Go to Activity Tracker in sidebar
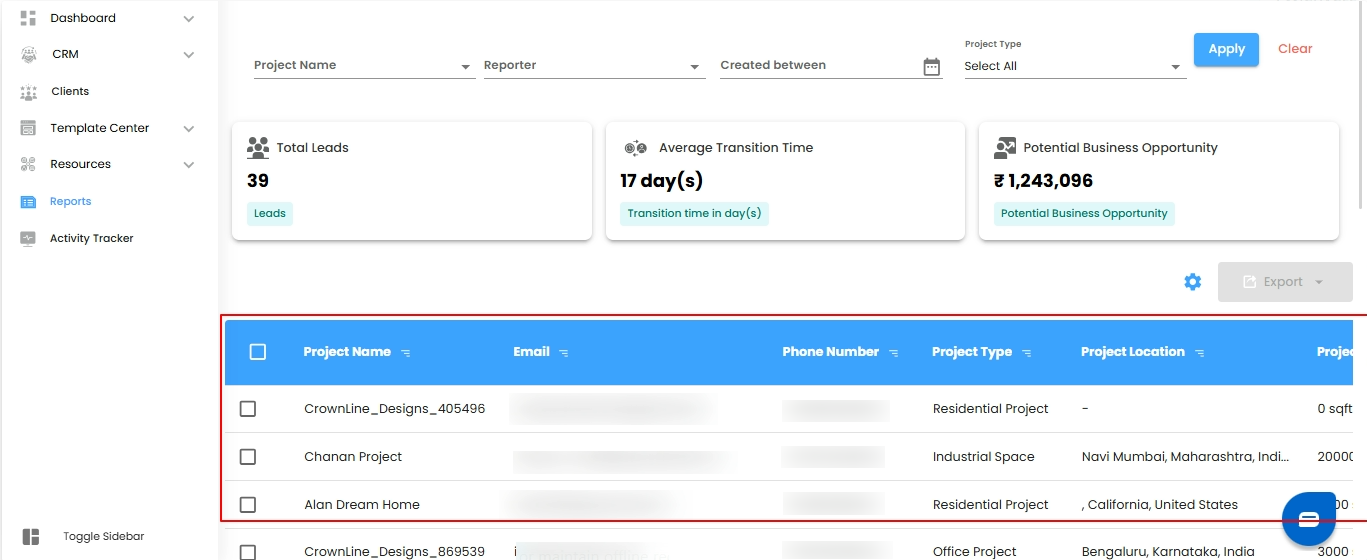This screenshot has width=1367, height=560. (x=91, y=239)
